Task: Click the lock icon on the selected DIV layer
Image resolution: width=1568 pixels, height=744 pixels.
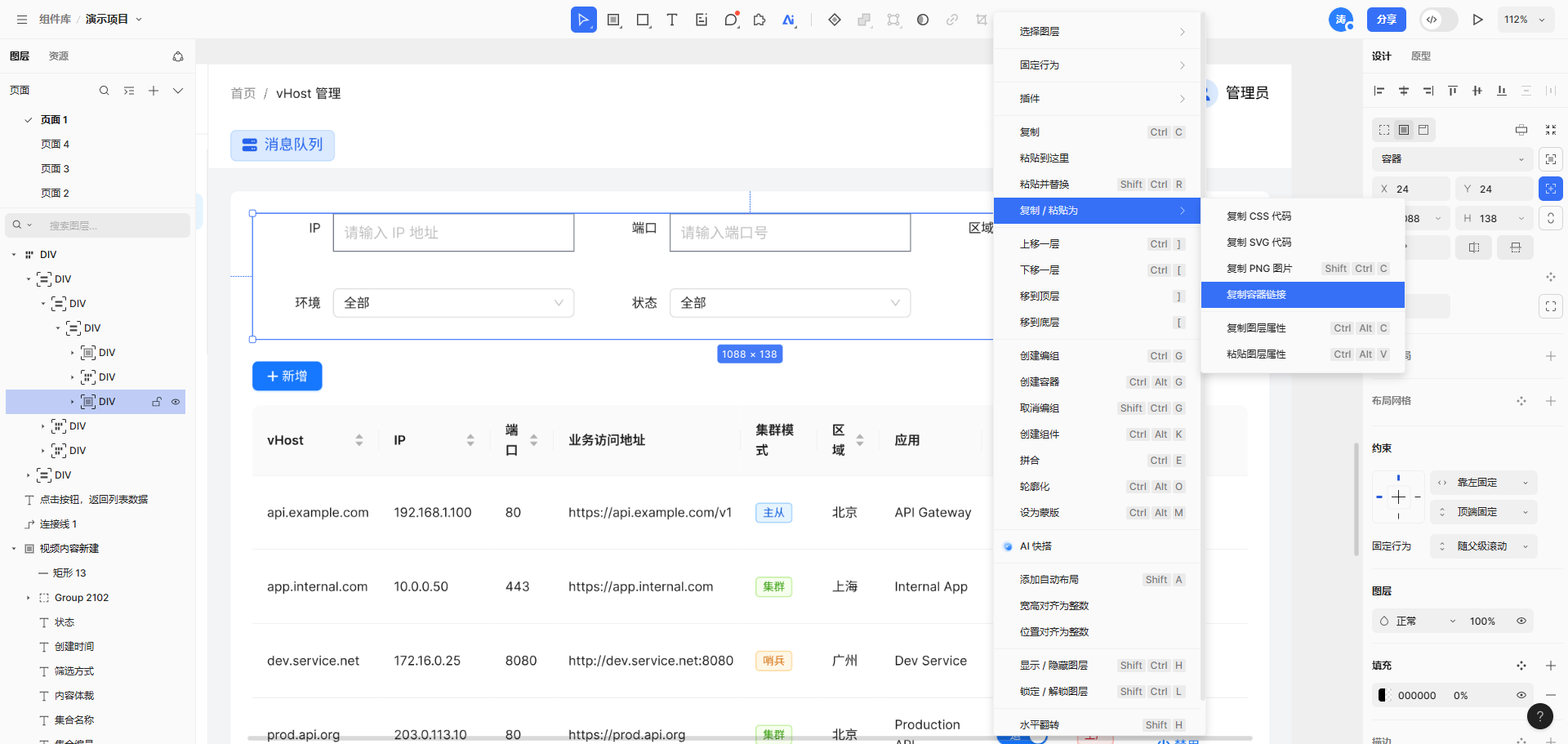Action: (156, 402)
